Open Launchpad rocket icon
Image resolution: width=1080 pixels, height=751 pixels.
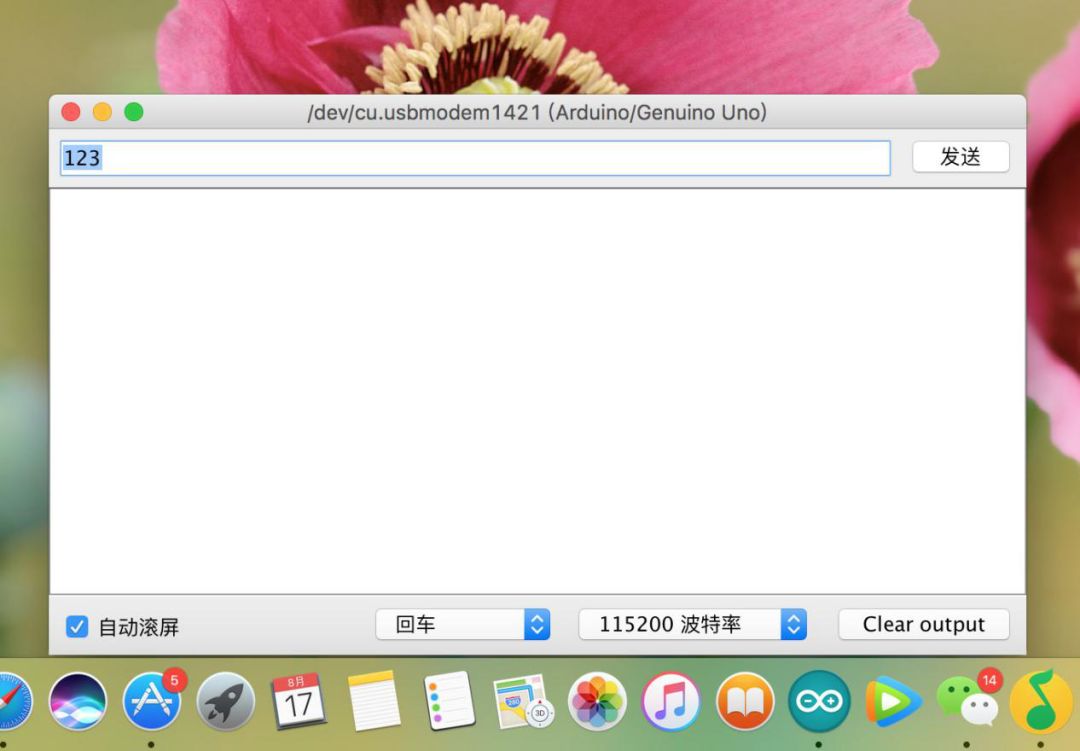pos(226,701)
